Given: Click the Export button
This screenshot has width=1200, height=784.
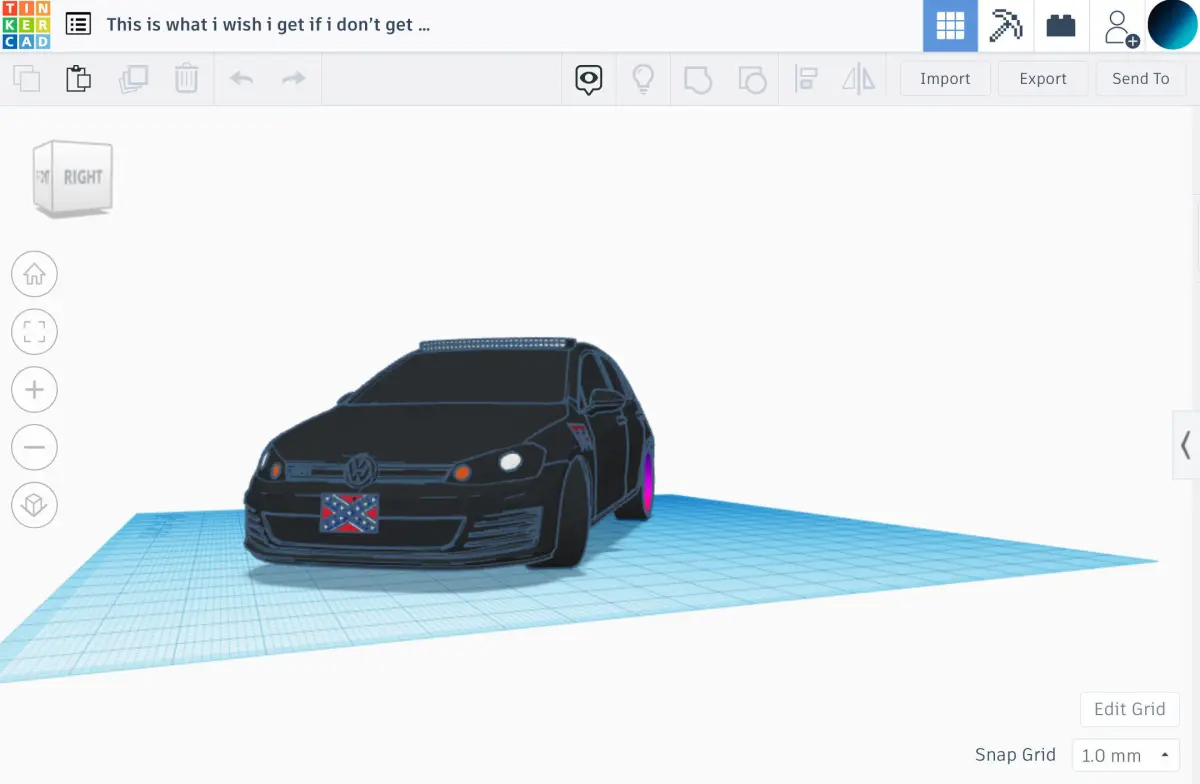Looking at the screenshot, I should pyautogui.click(x=1043, y=79).
